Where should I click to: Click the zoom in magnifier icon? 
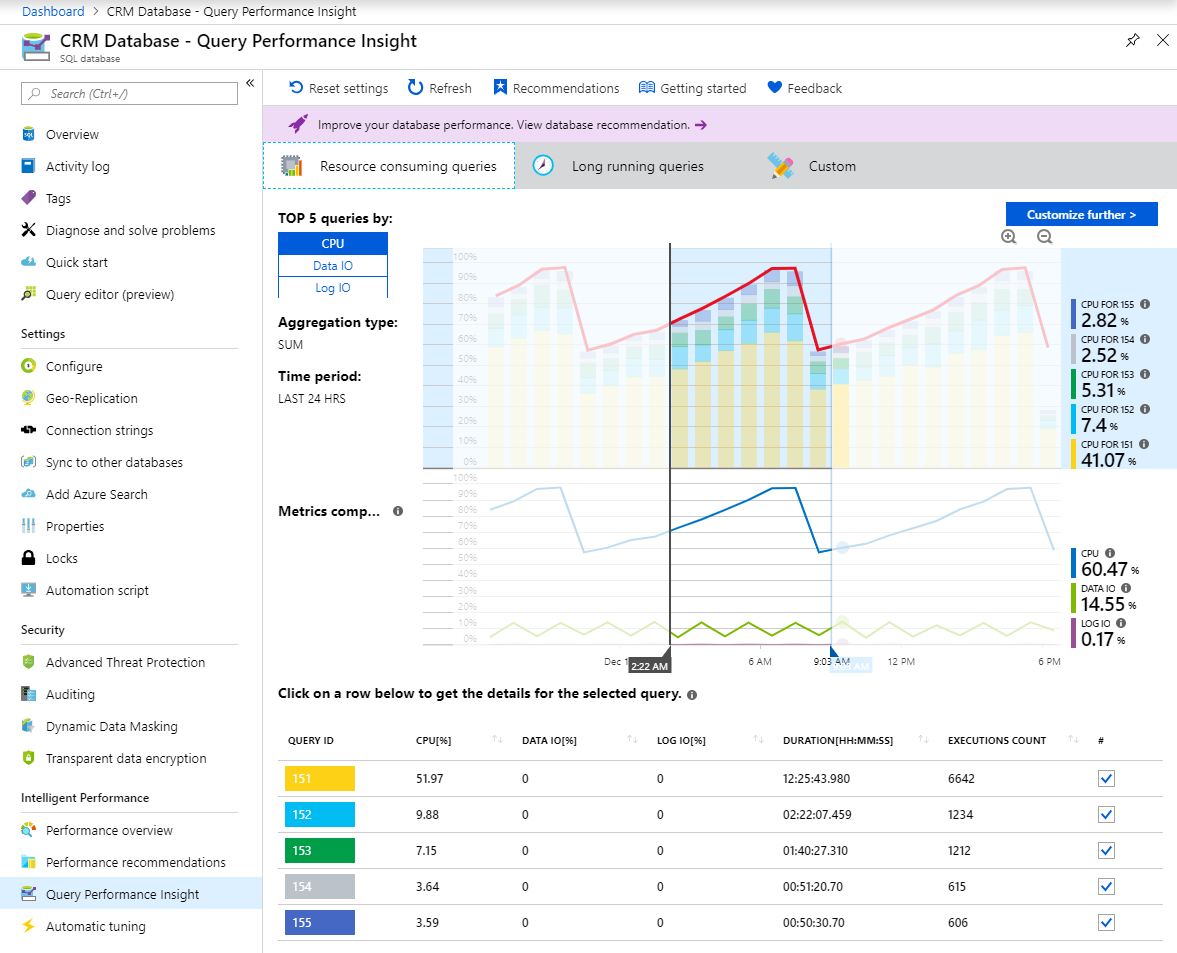[1008, 237]
